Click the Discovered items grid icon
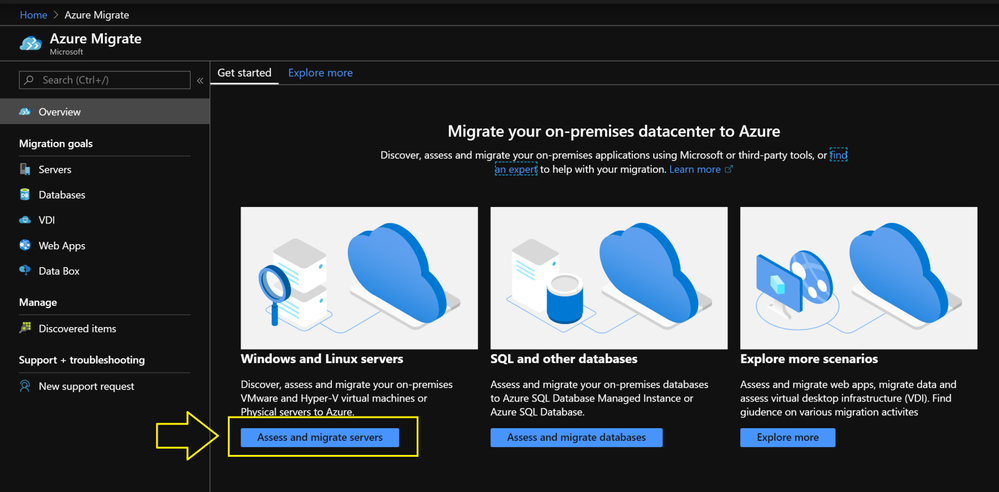This screenshot has width=999, height=492. tap(25, 328)
